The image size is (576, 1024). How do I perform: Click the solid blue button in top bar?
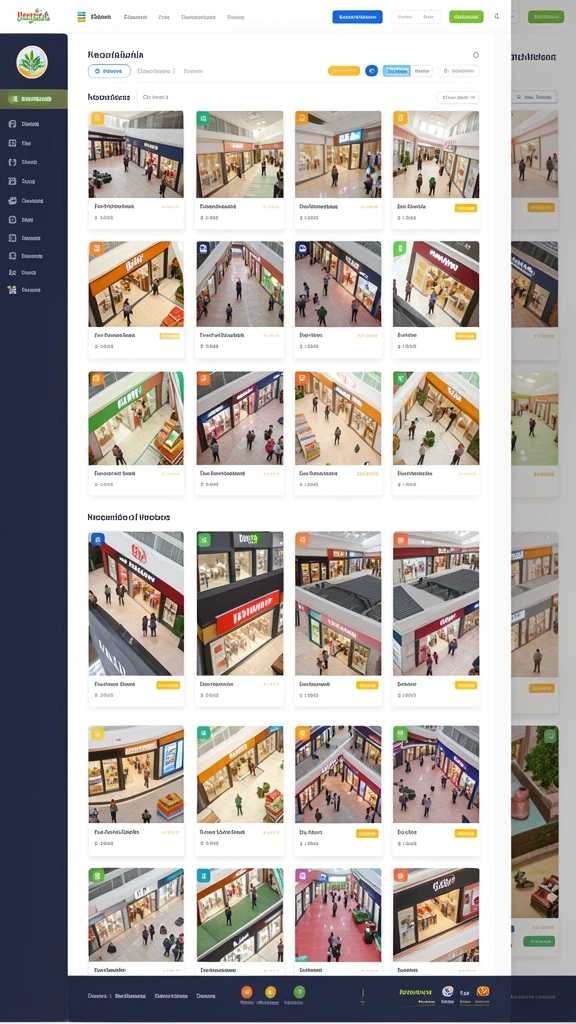[357, 17]
